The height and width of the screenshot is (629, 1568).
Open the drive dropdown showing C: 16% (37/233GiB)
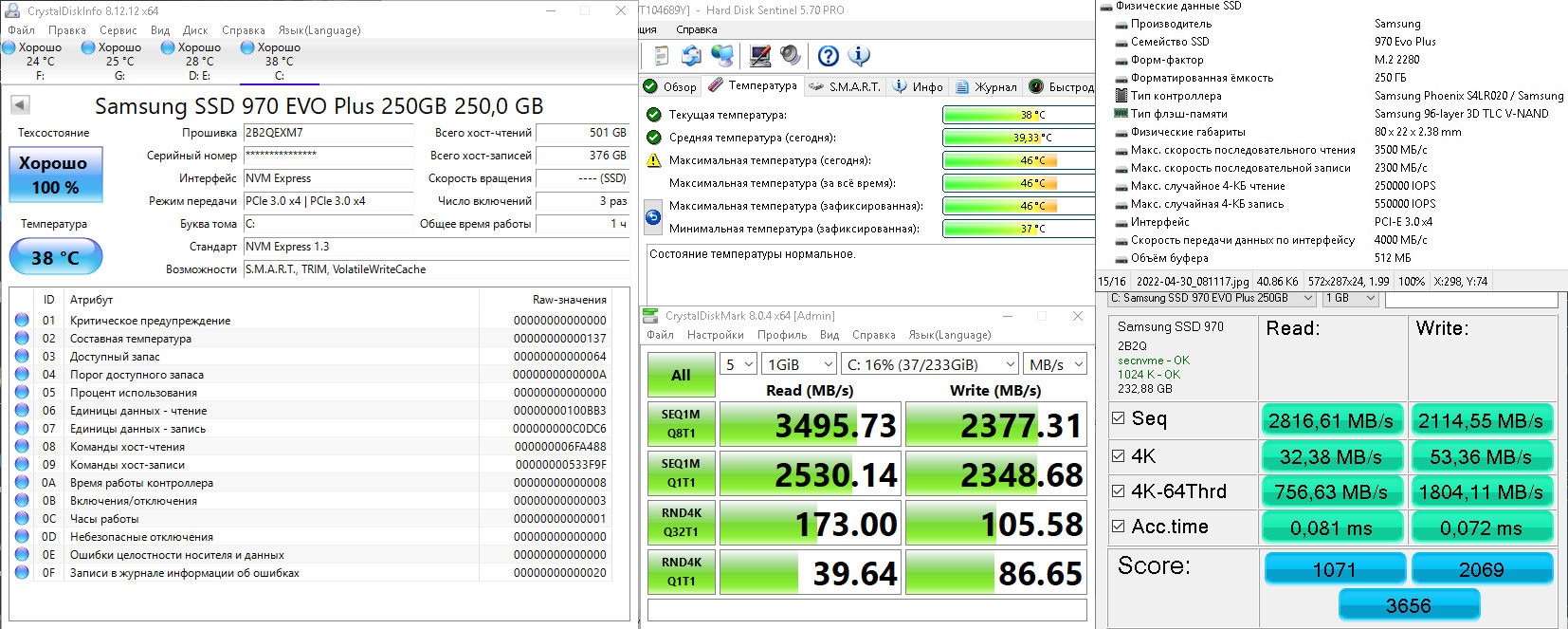tap(930, 364)
